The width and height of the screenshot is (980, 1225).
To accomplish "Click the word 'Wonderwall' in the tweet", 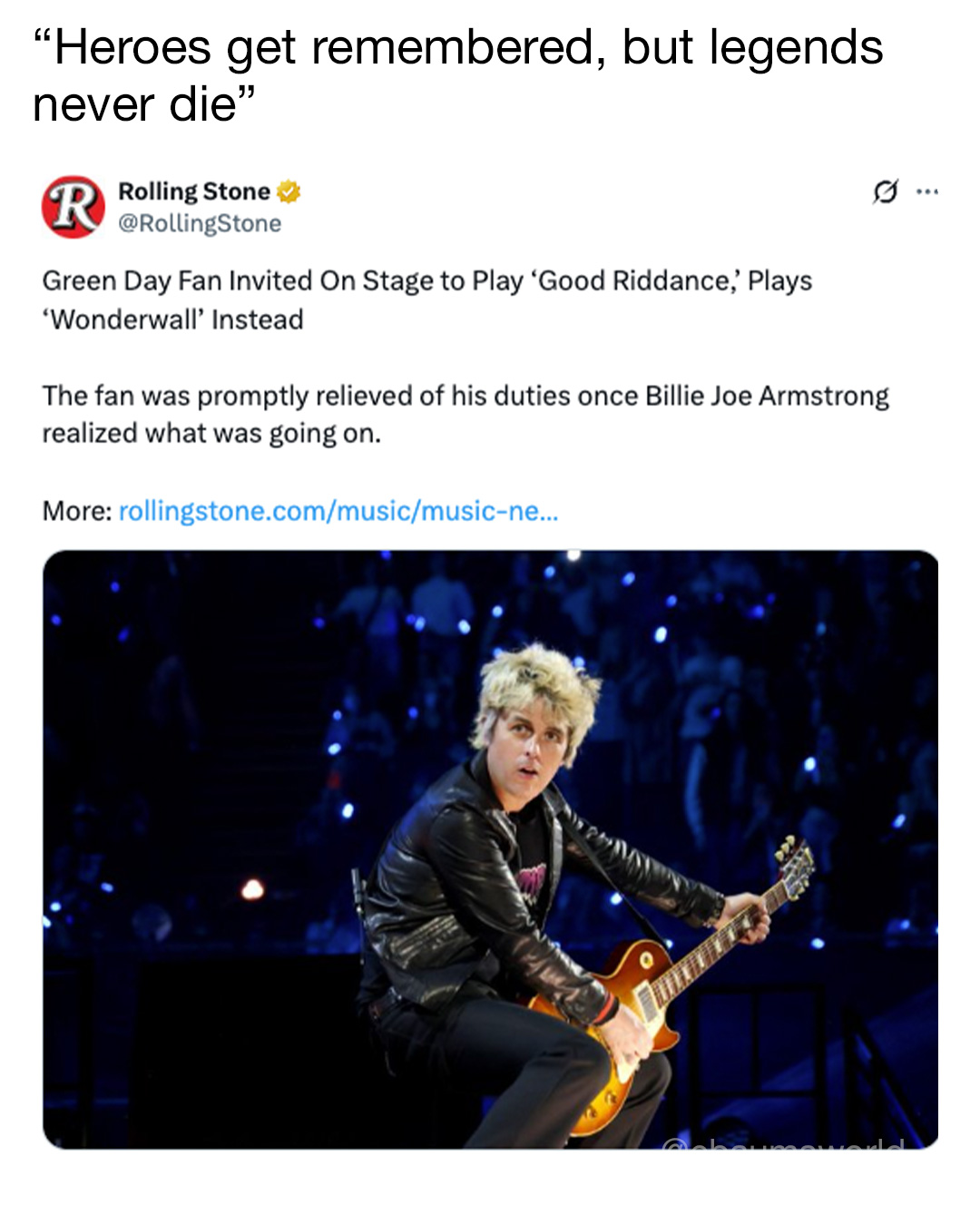I will click(128, 320).
